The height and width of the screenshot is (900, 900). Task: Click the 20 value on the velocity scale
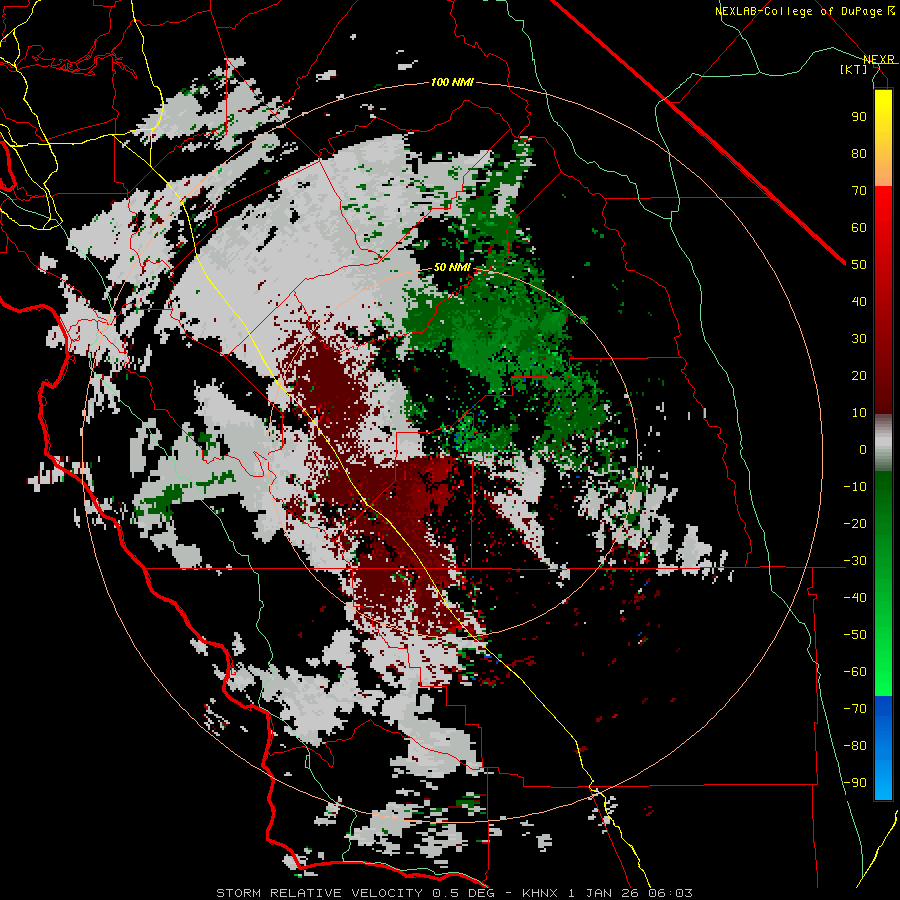click(859, 375)
